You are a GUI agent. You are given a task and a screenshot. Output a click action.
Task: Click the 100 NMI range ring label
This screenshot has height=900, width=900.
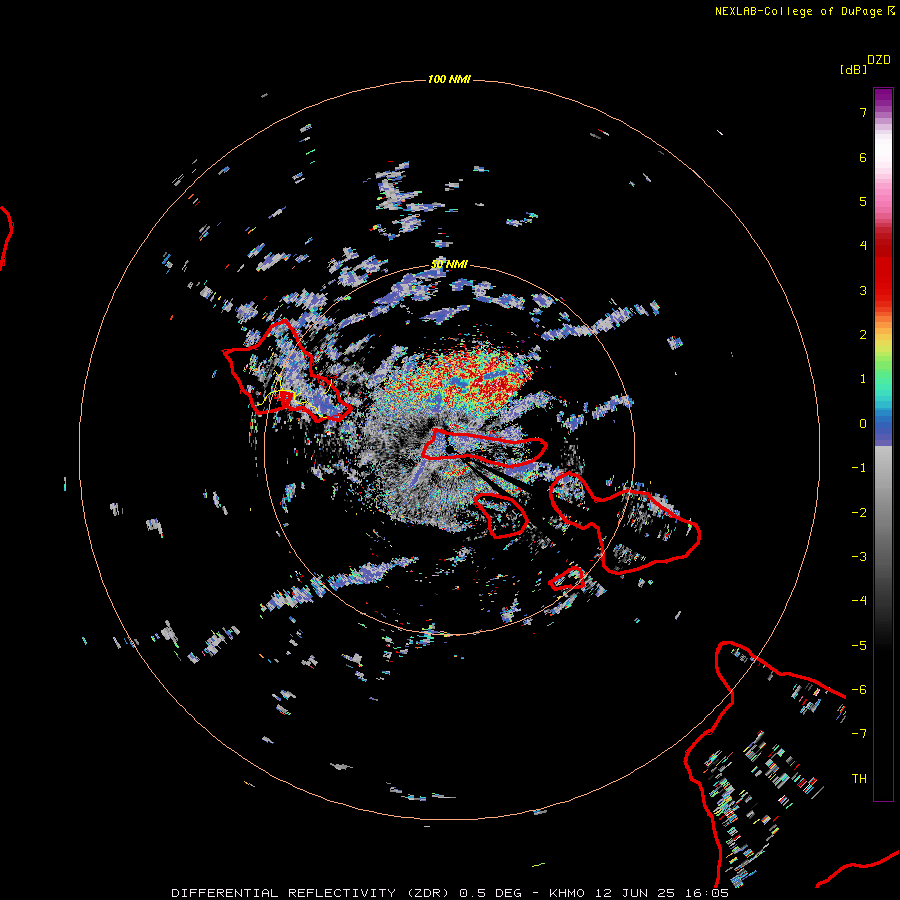(x=449, y=79)
